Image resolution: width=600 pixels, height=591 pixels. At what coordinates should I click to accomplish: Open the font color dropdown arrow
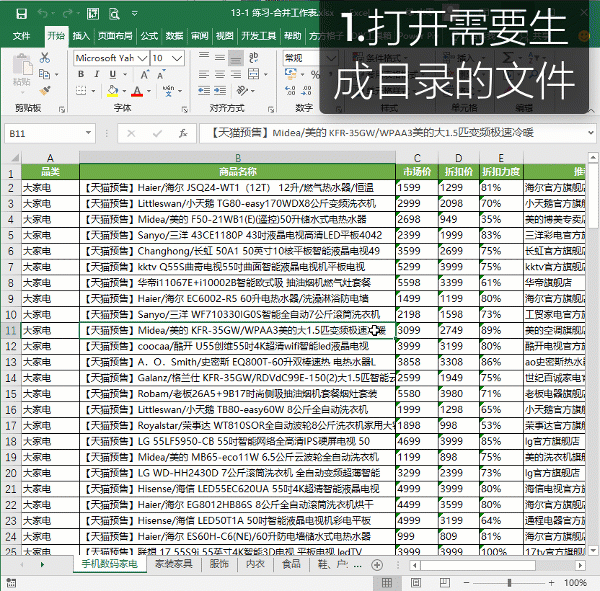tap(149, 91)
